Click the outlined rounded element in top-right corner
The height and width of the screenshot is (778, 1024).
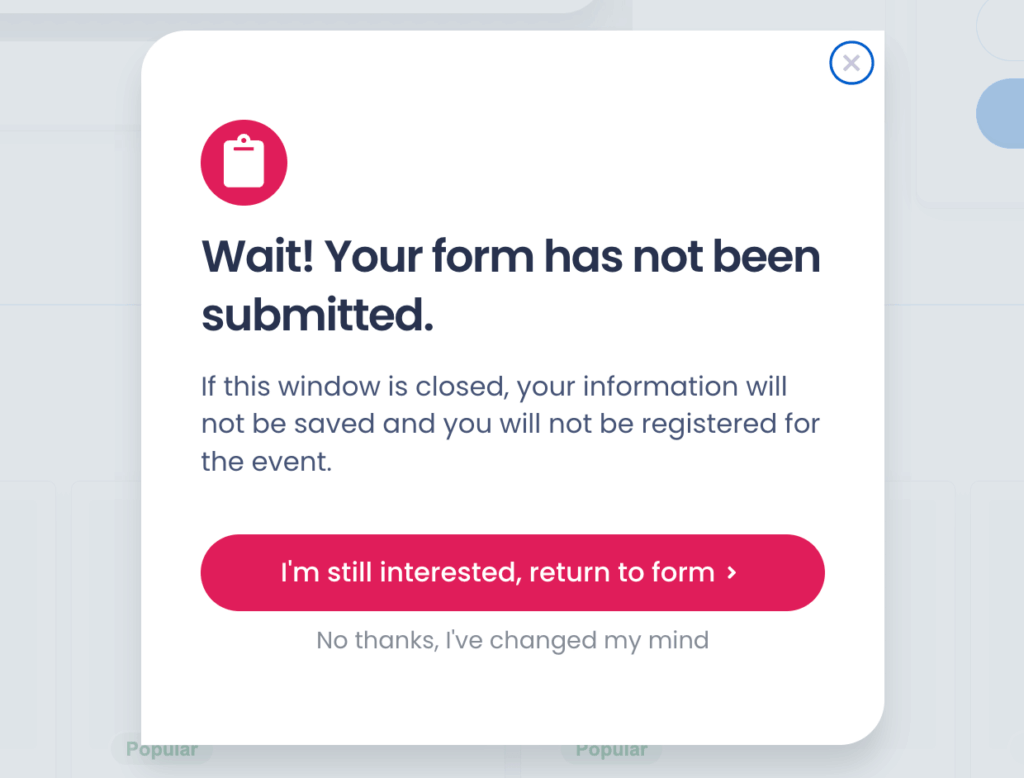(x=1000, y=29)
